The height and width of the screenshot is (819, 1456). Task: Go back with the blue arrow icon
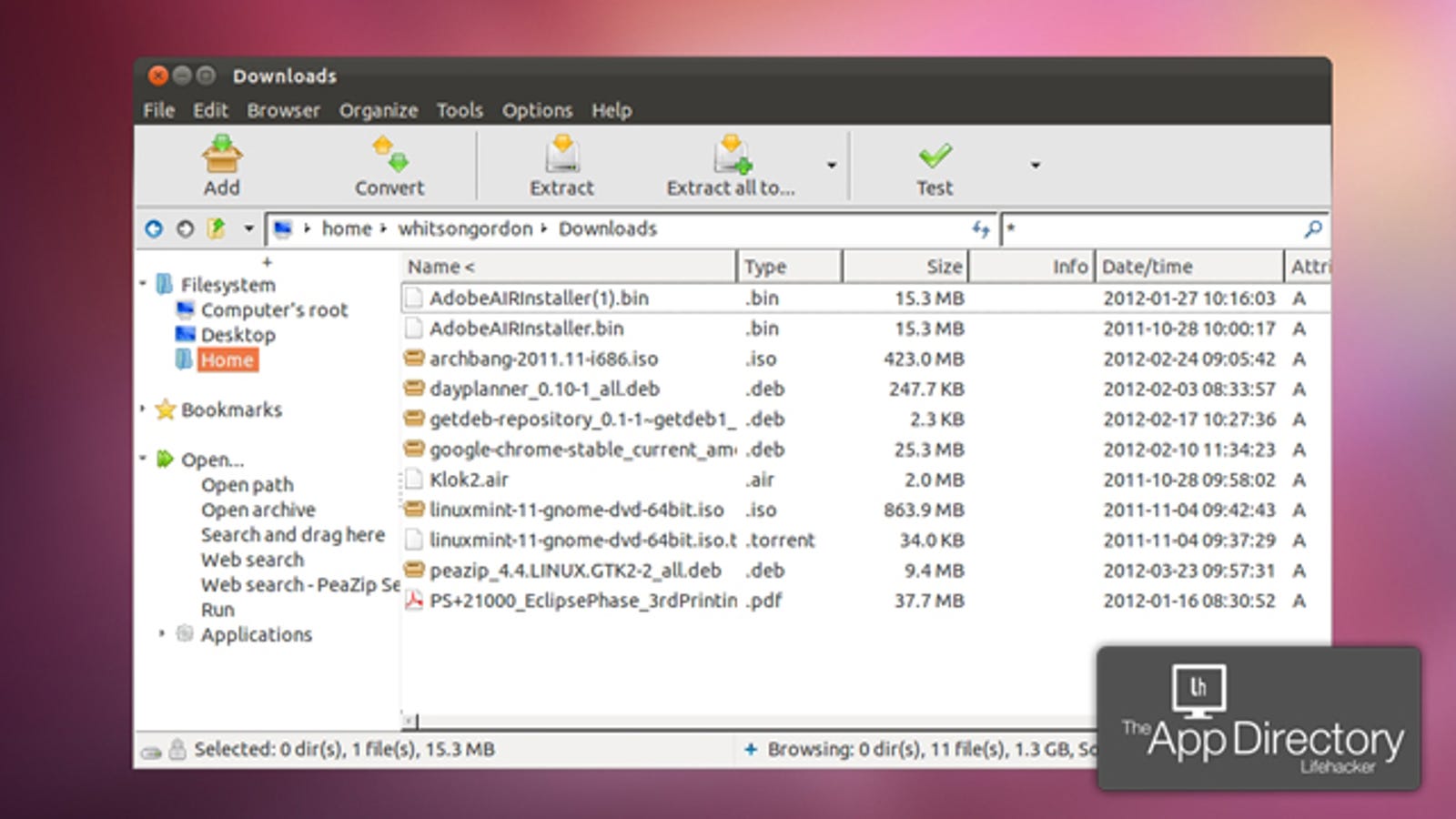coord(154,228)
